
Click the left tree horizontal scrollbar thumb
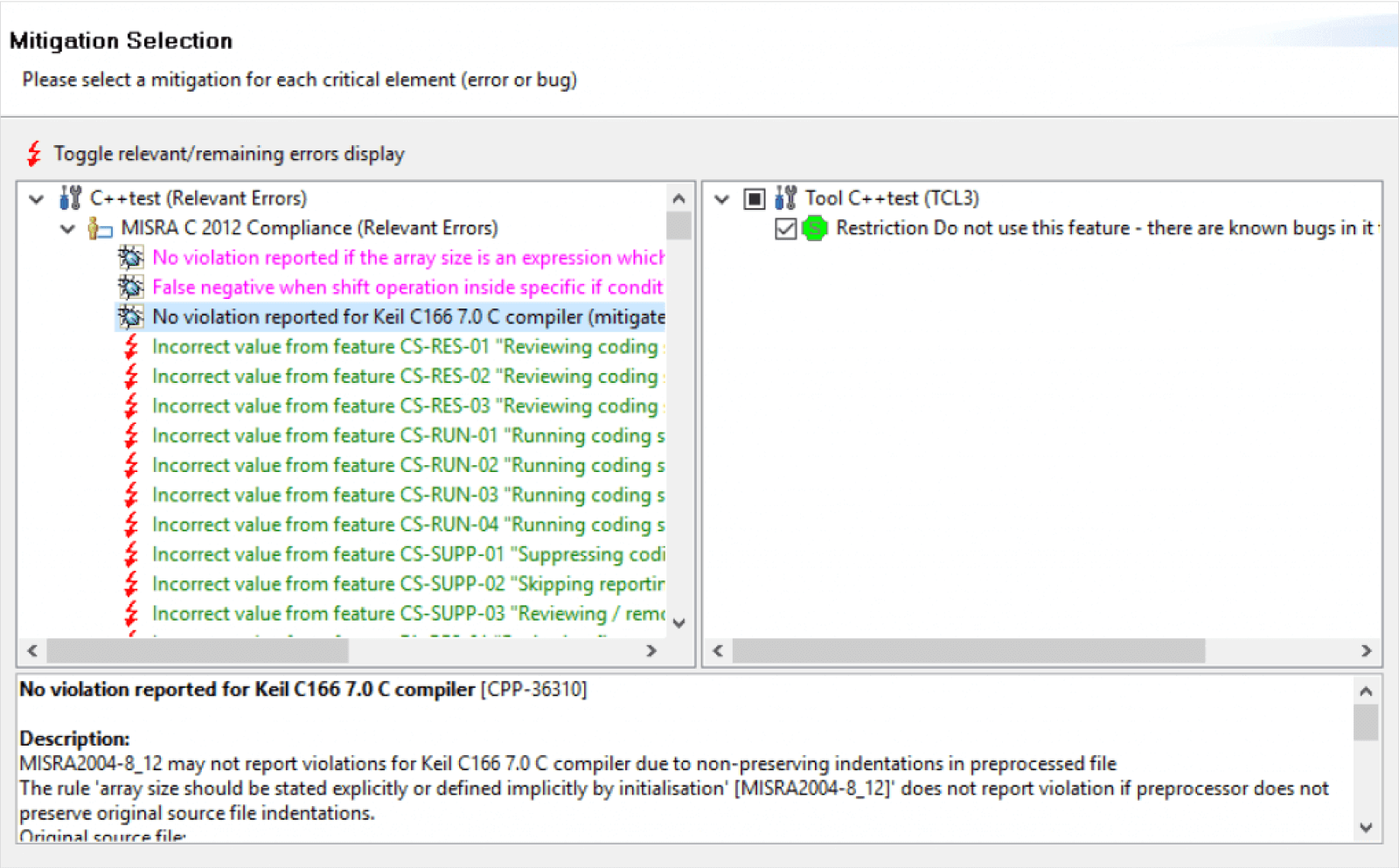coord(198,651)
